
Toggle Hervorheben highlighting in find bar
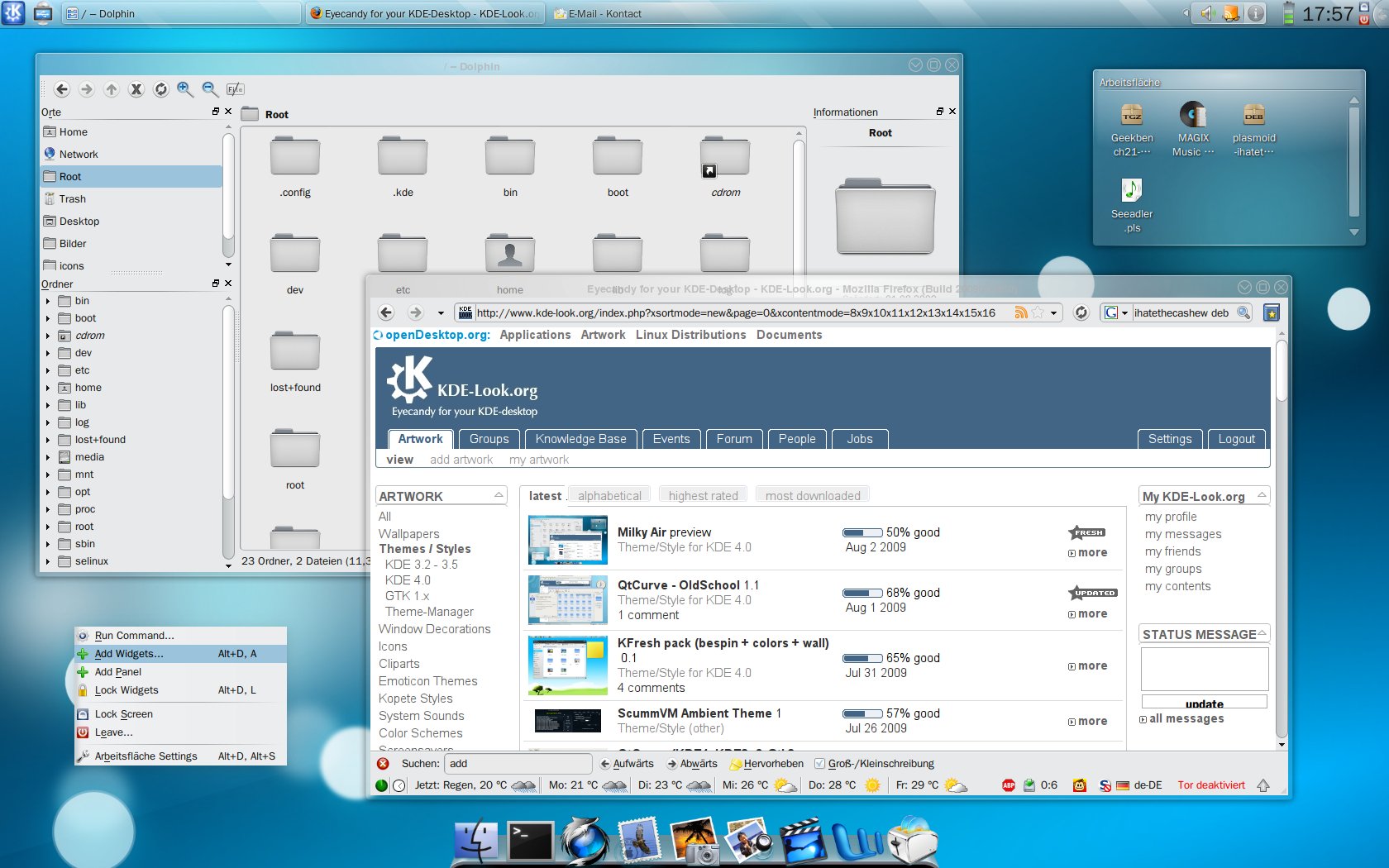[766, 764]
